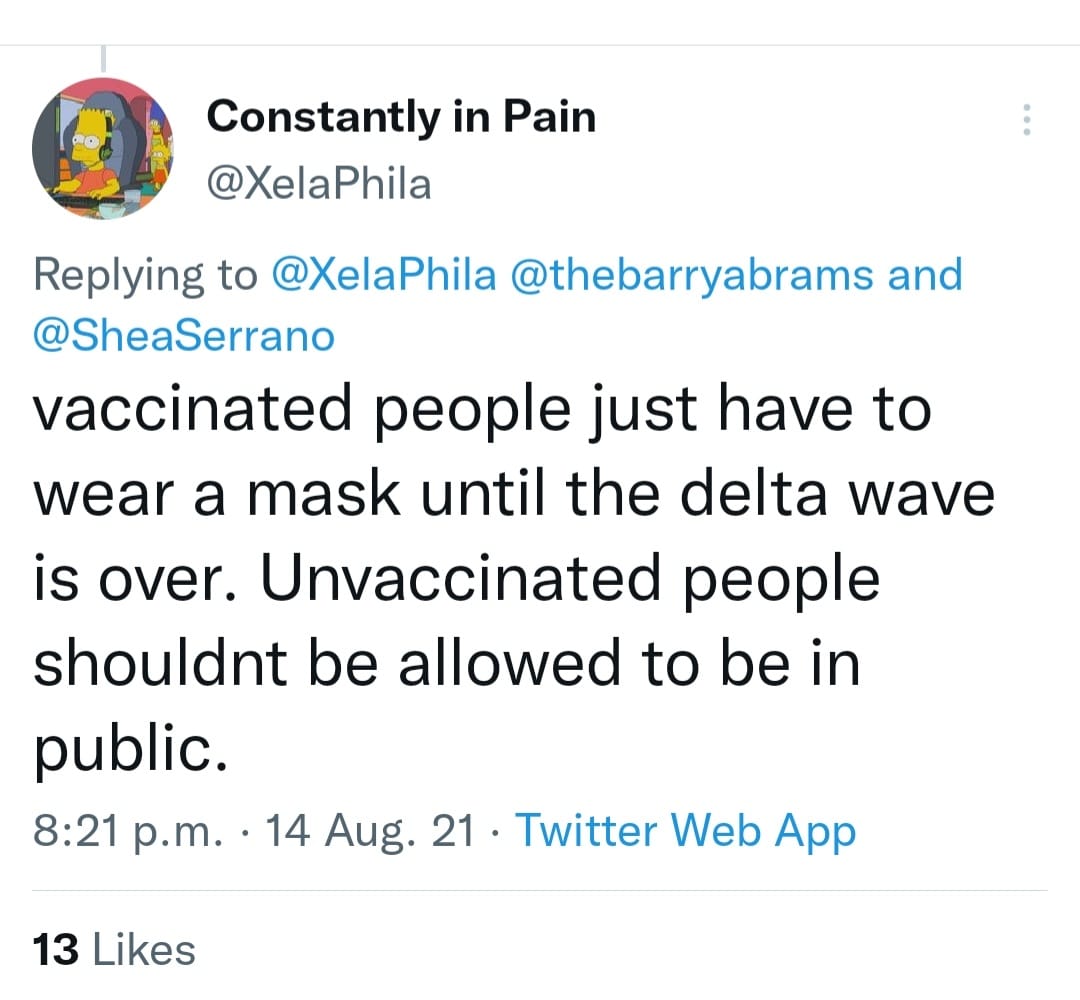Open the blue @XelaPhila mention in reply line
This screenshot has width=1080, height=1000.
pos(383,275)
